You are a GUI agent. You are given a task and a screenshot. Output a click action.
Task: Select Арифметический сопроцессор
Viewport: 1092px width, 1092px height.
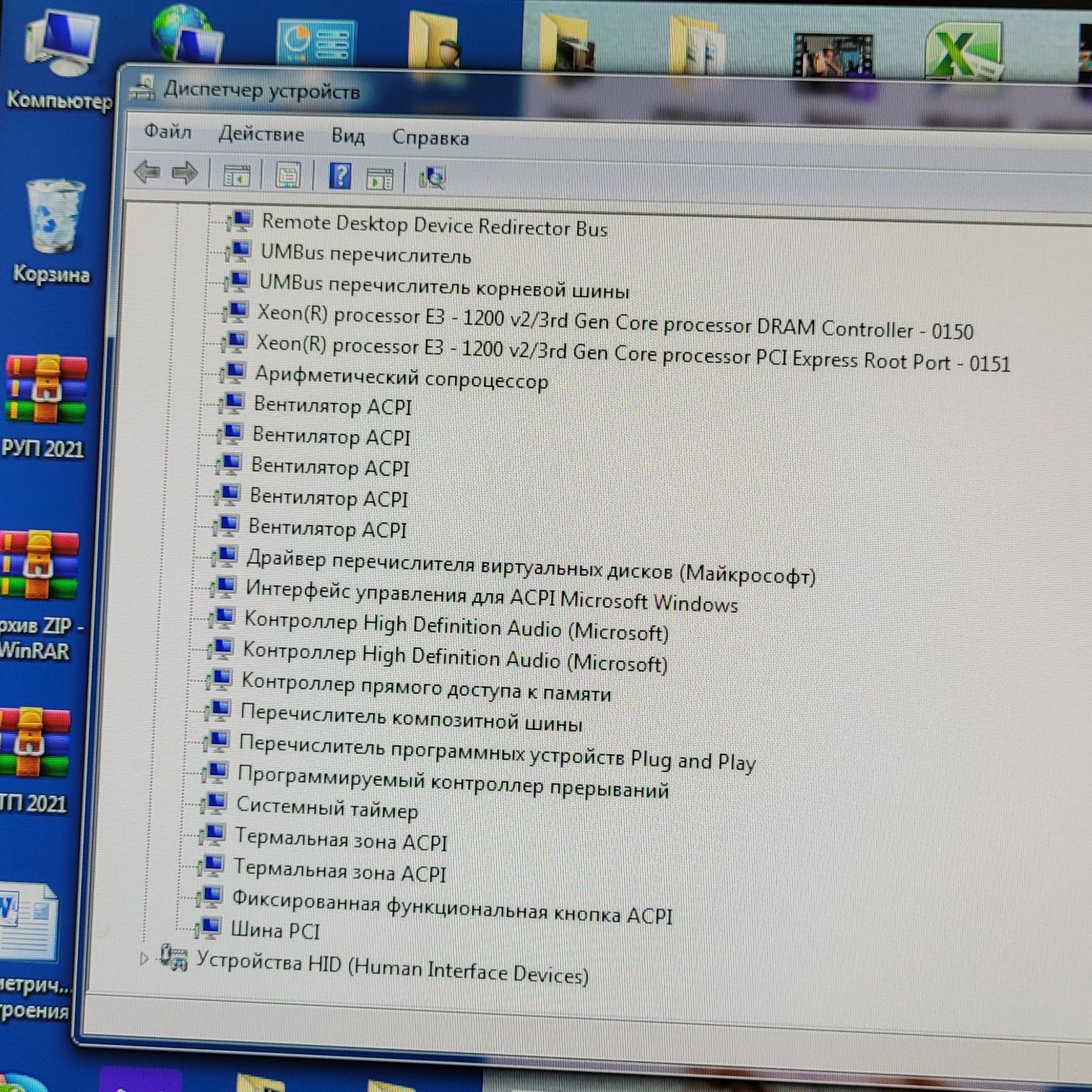click(402, 378)
